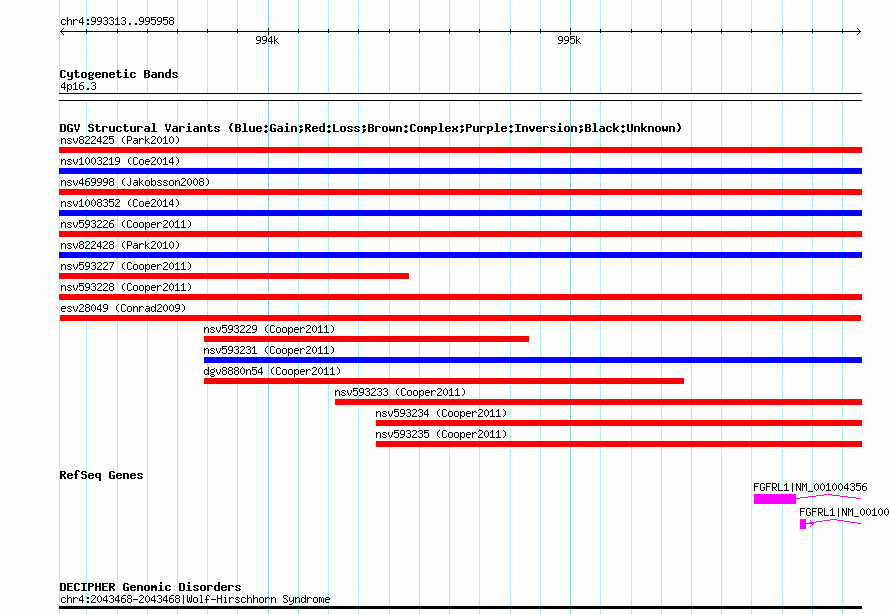Select the red bar under nsv593226
Image resolution: width=890 pixels, height=614 pixels.
[460, 234]
